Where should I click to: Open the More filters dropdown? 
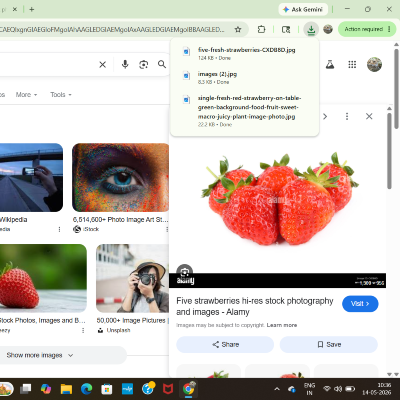click(x=26, y=95)
